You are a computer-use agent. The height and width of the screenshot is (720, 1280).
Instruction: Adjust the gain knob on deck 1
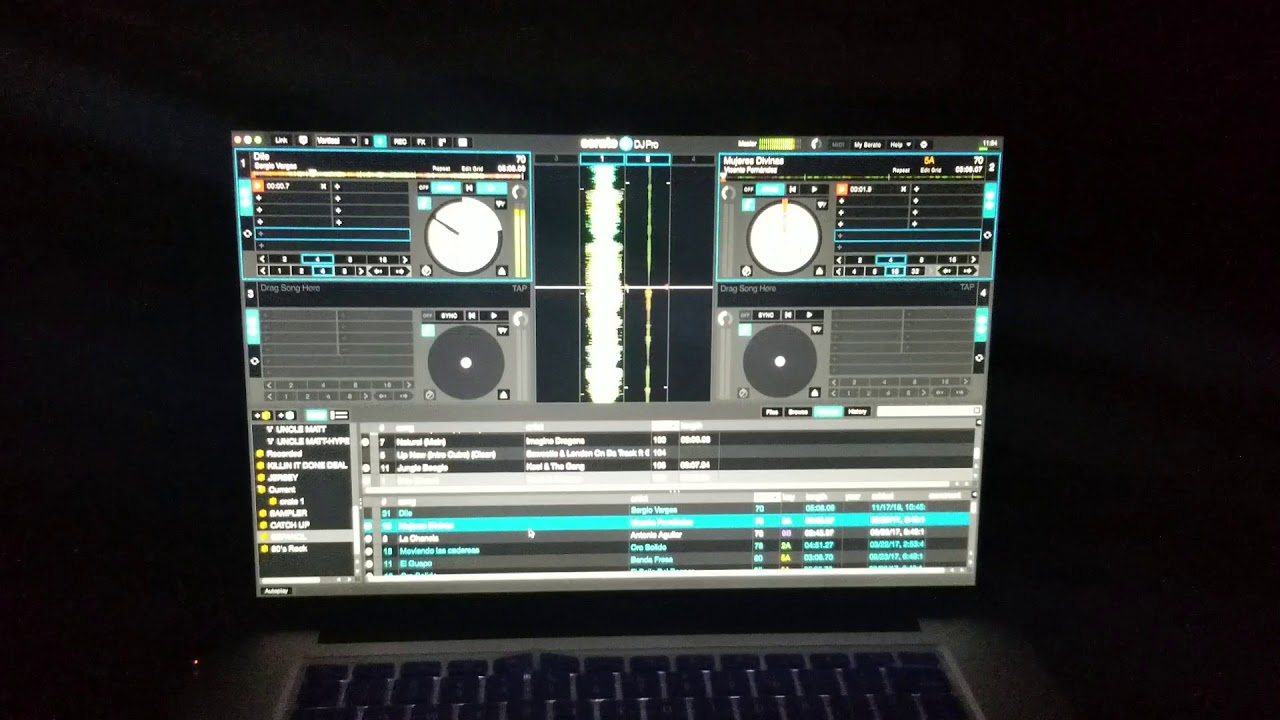[519, 192]
